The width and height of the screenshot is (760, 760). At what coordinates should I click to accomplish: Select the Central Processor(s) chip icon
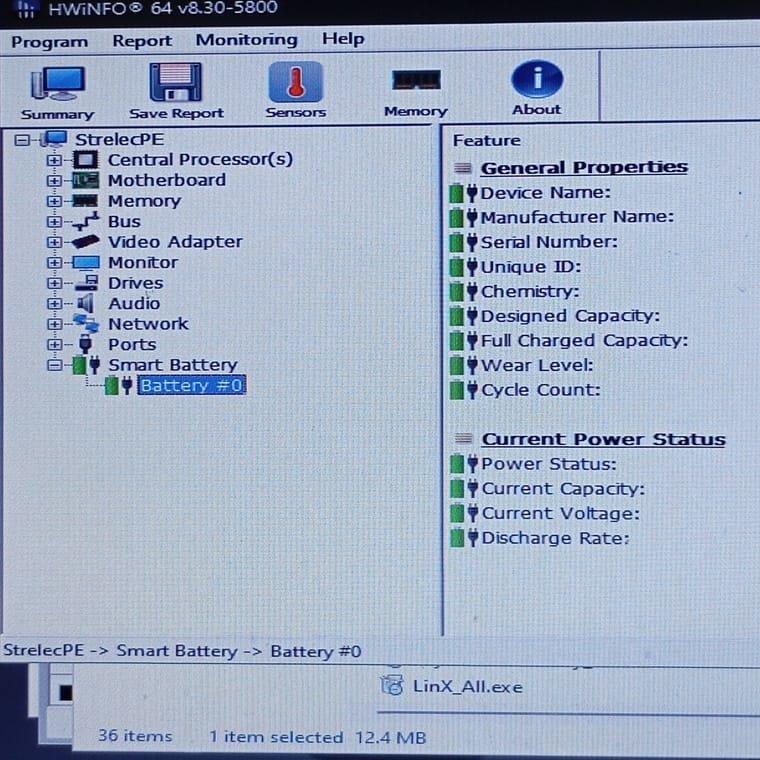85,159
